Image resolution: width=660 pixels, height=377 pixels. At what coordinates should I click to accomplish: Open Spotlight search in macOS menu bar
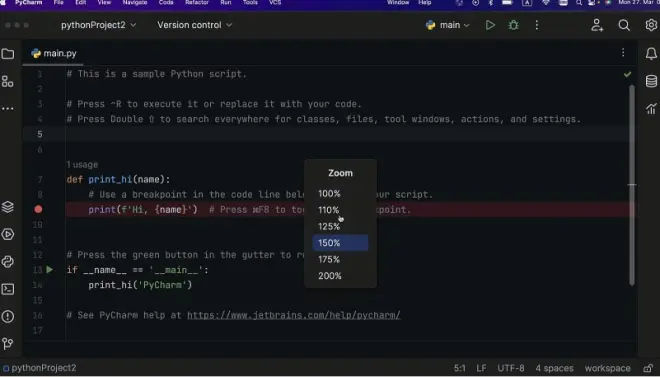click(579, 3)
